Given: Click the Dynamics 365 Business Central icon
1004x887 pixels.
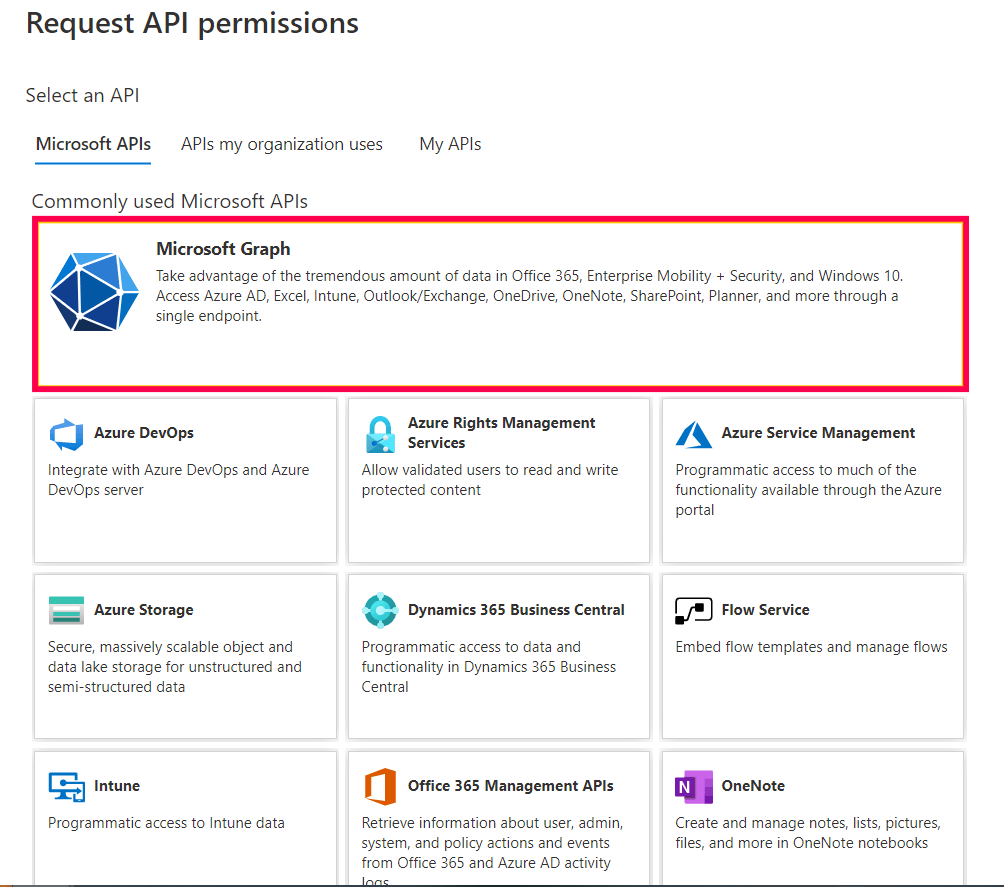Looking at the screenshot, I should click(x=380, y=610).
